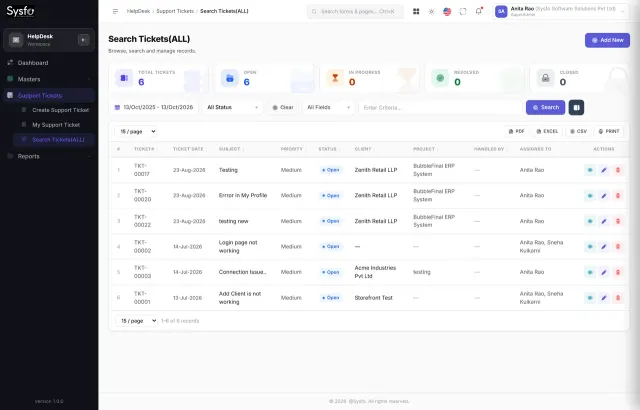Open the bottom 15 / page dropdown

(136, 321)
